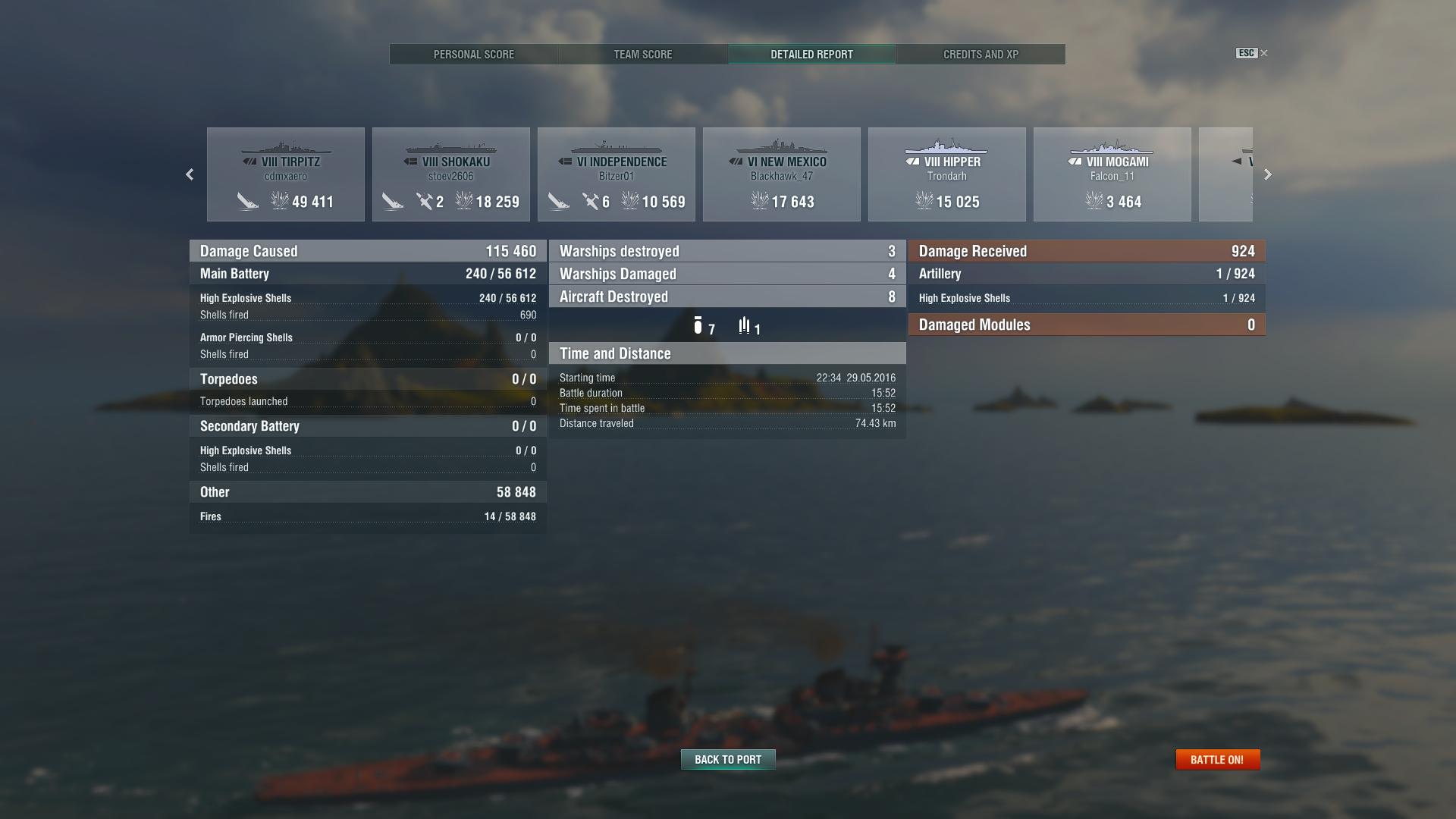Viewport: 1456px width, 819px height.
Task: Select the VIII Mogami ship card
Action: (1112, 174)
